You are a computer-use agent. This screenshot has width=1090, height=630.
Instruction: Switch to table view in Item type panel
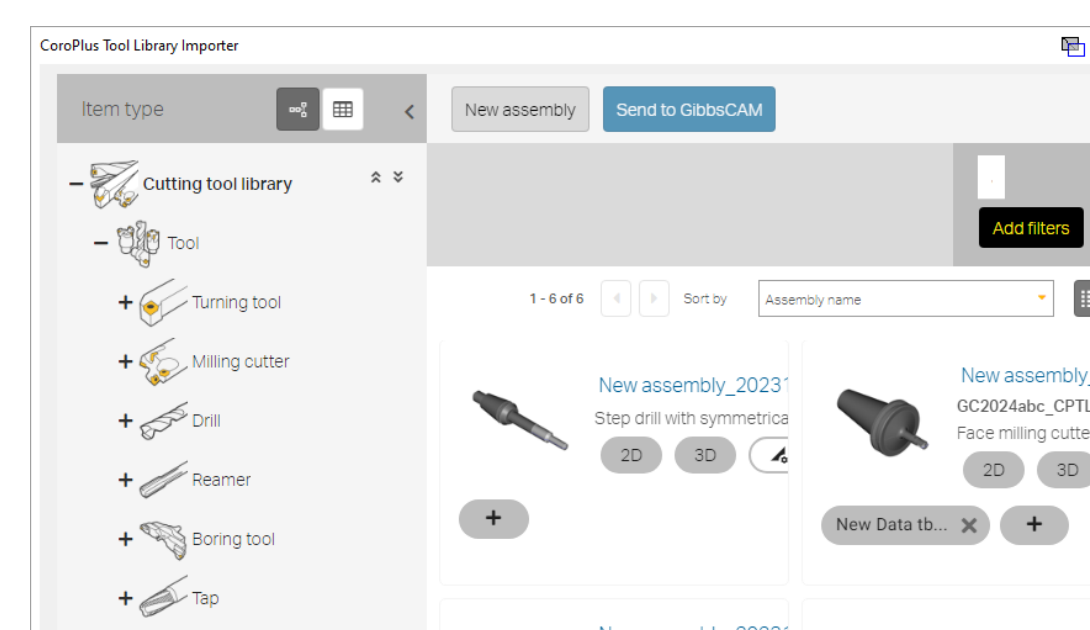click(x=343, y=109)
